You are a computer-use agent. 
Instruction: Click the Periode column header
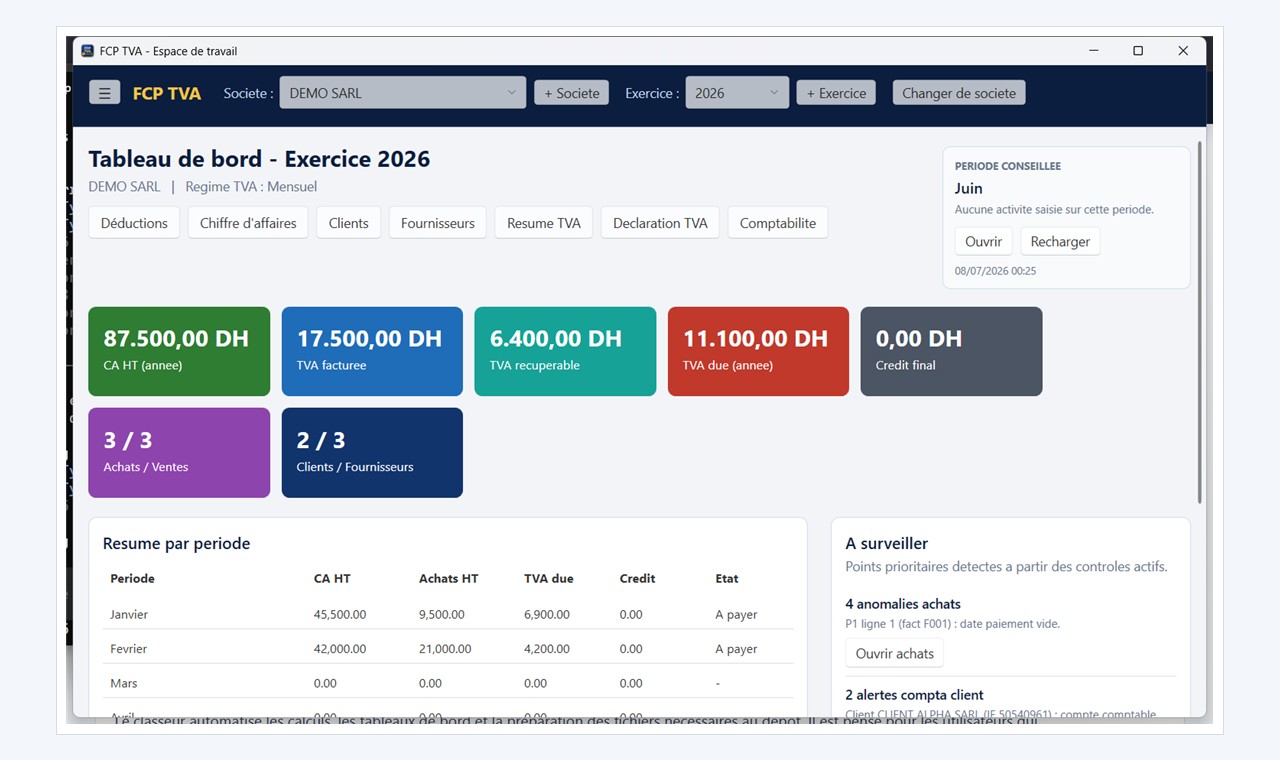pyautogui.click(x=132, y=578)
